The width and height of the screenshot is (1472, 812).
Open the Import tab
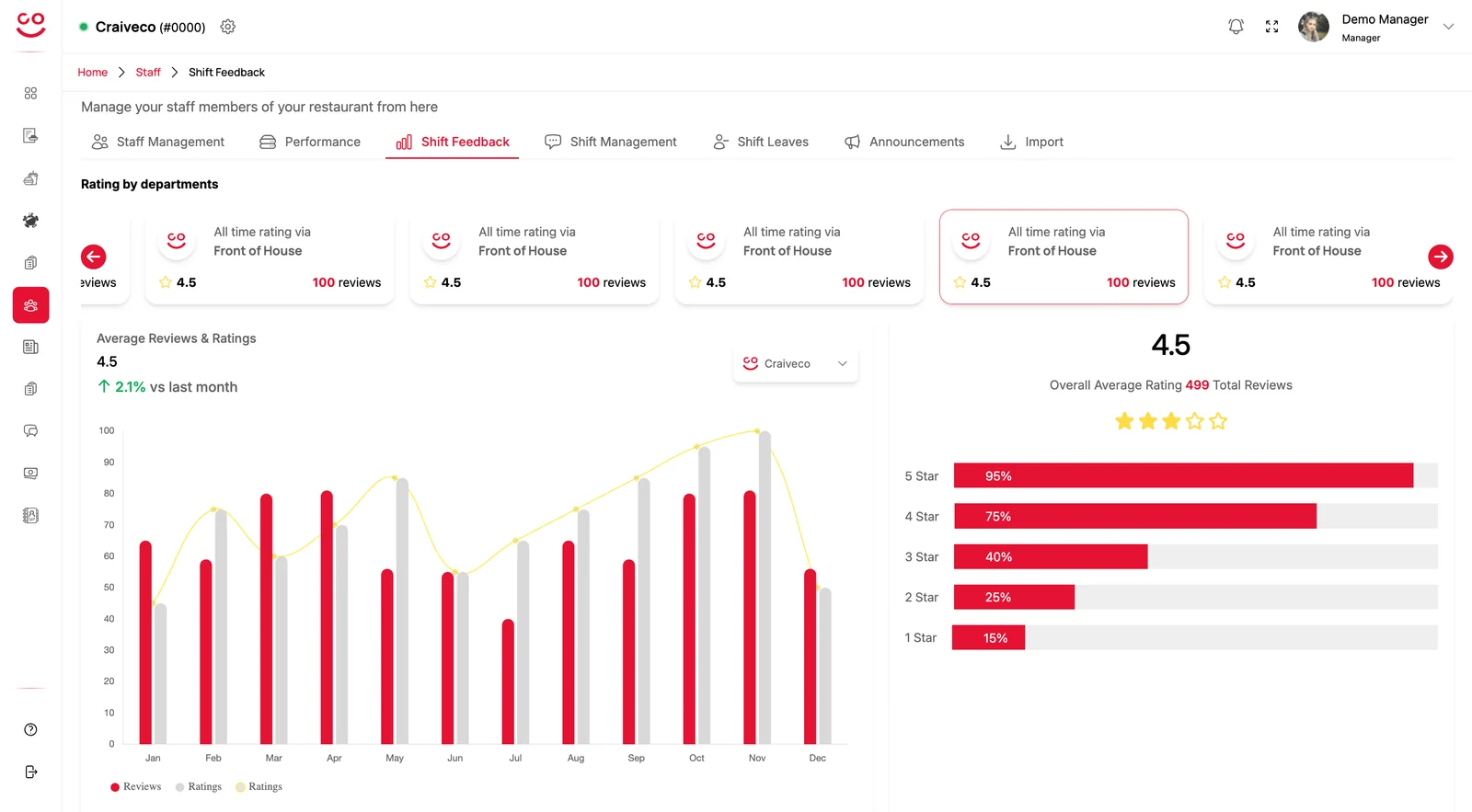[1031, 142]
